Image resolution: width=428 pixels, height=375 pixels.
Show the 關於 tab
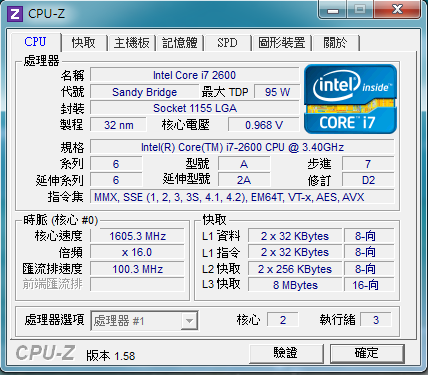pyautogui.click(x=335, y=43)
